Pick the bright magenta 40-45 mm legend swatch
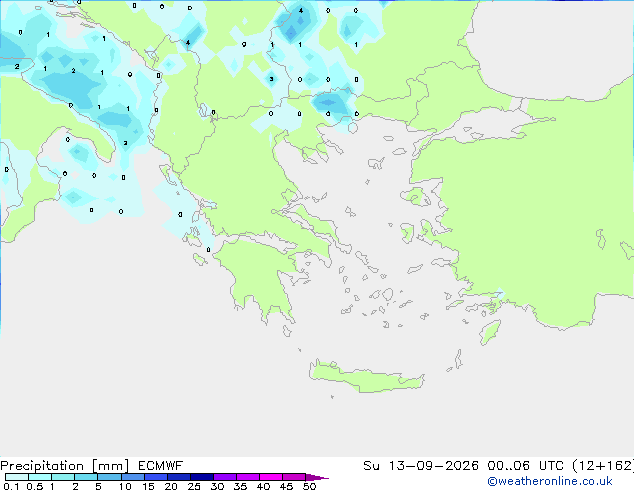This screenshot has width=634, height=490. [x=271, y=477]
